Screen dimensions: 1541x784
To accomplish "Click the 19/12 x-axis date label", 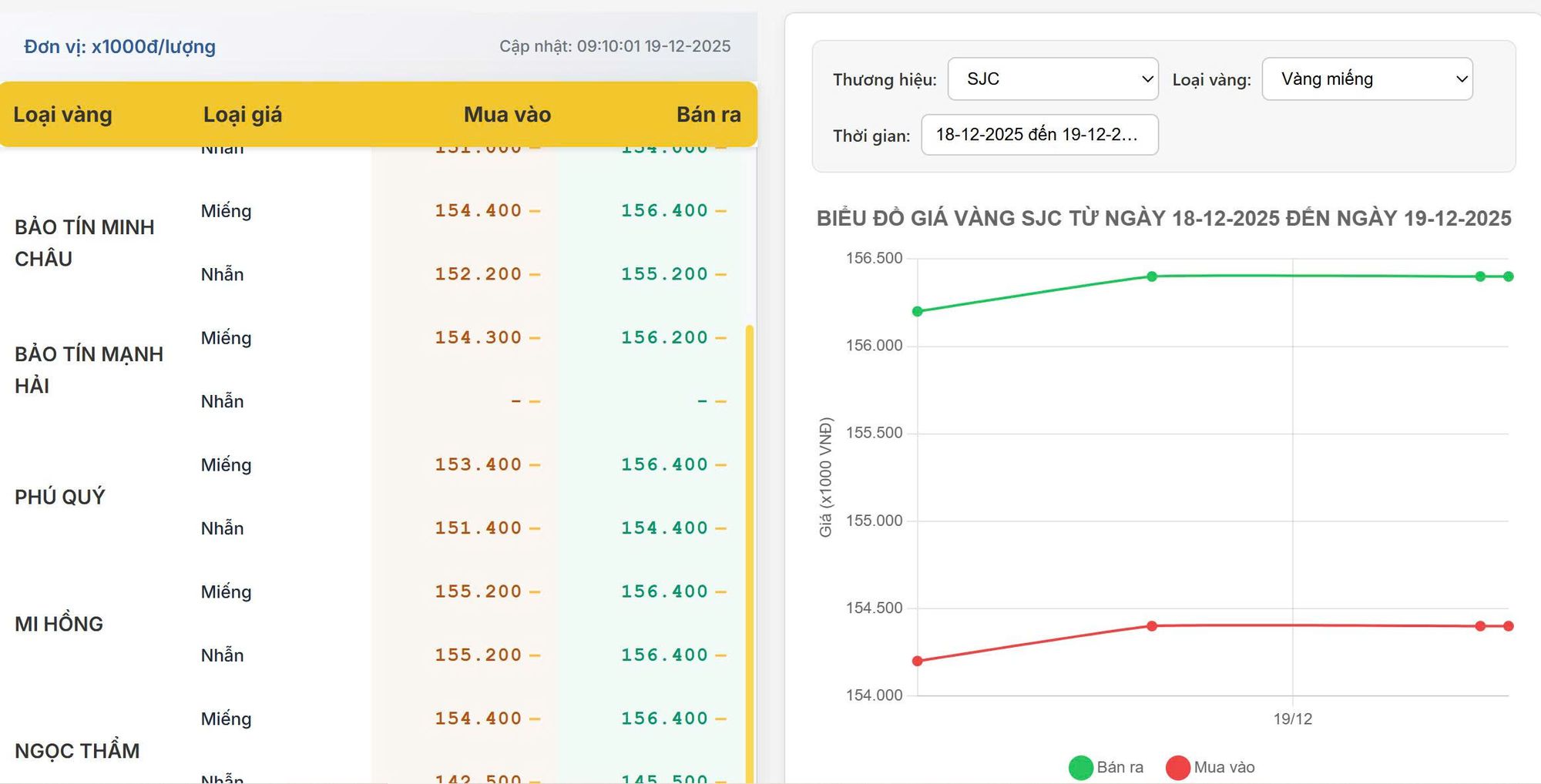I will (x=1292, y=719).
